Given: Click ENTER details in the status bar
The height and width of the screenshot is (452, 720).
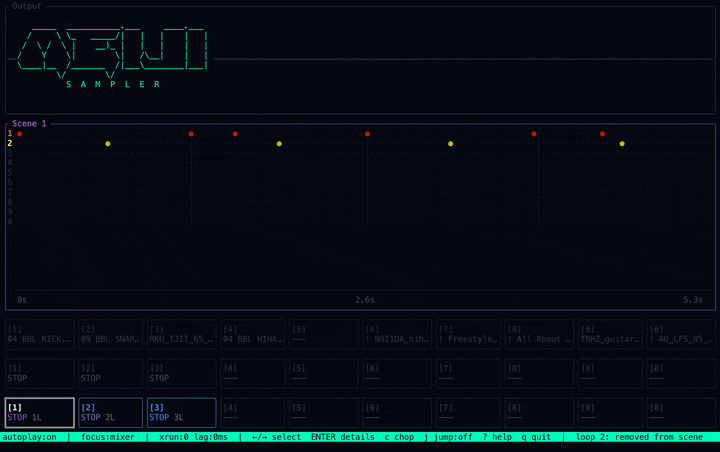Looking at the screenshot, I should (x=342, y=437).
